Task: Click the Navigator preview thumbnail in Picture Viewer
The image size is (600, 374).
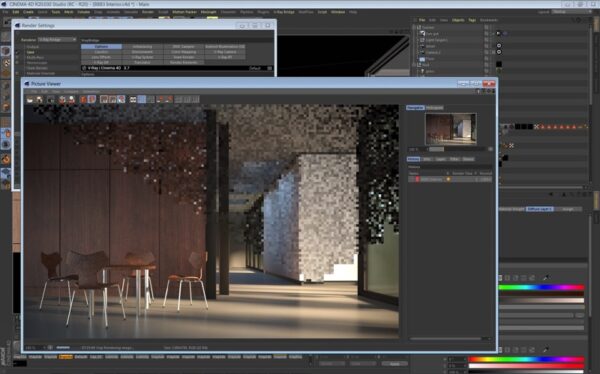Action: pos(451,129)
